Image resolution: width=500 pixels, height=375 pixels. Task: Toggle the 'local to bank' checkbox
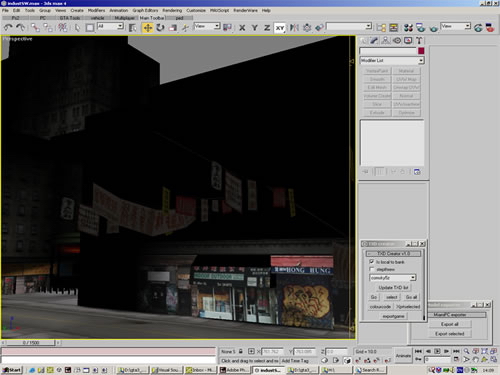pos(371,262)
